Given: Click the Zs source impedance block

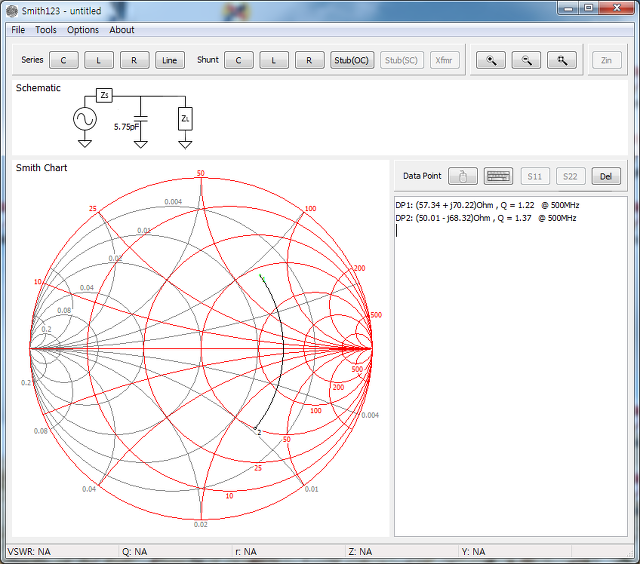Looking at the screenshot, I should [x=104, y=95].
